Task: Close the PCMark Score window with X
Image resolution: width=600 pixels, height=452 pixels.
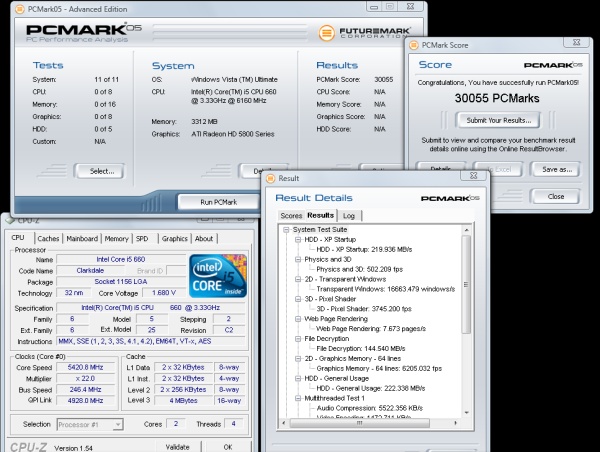Action: pyautogui.click(x=577, y=42)
